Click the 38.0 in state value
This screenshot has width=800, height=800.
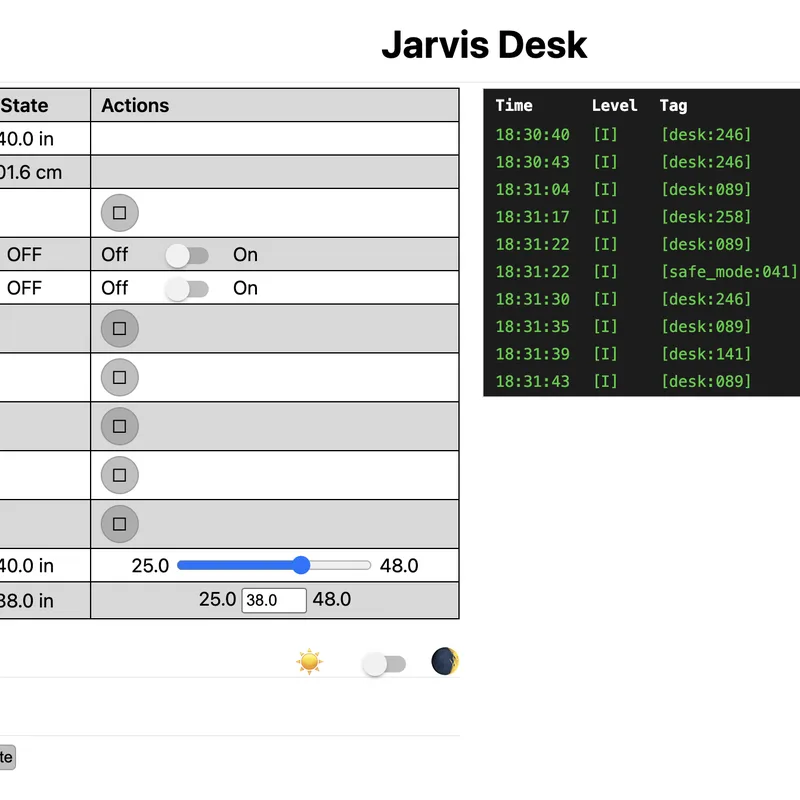click(x=26, y=601)
